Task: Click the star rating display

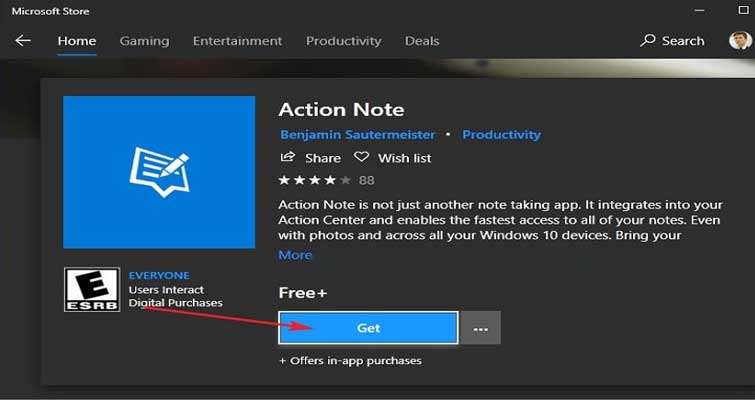Action: click(315, 181)
